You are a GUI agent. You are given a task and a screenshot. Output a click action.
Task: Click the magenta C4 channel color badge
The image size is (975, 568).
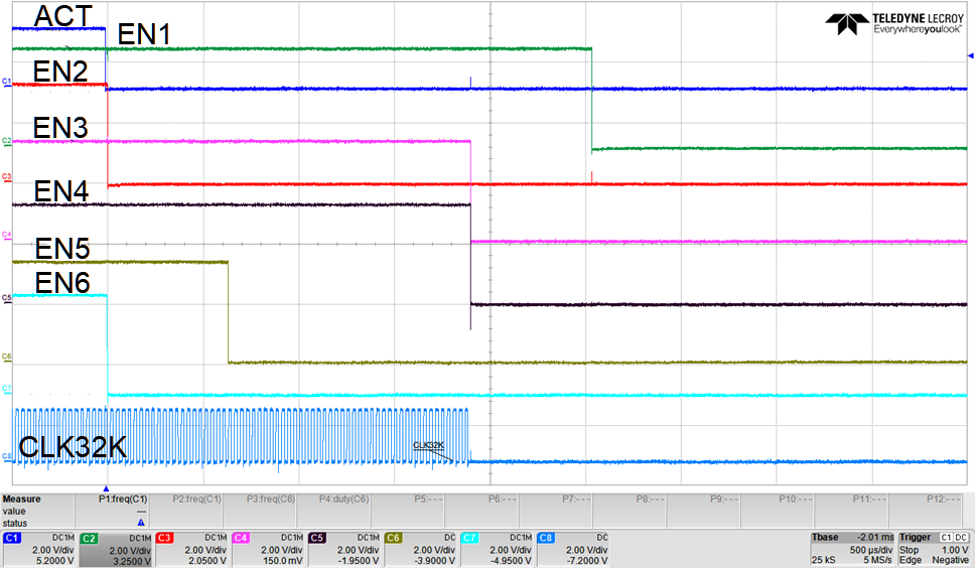coord(241,538)
